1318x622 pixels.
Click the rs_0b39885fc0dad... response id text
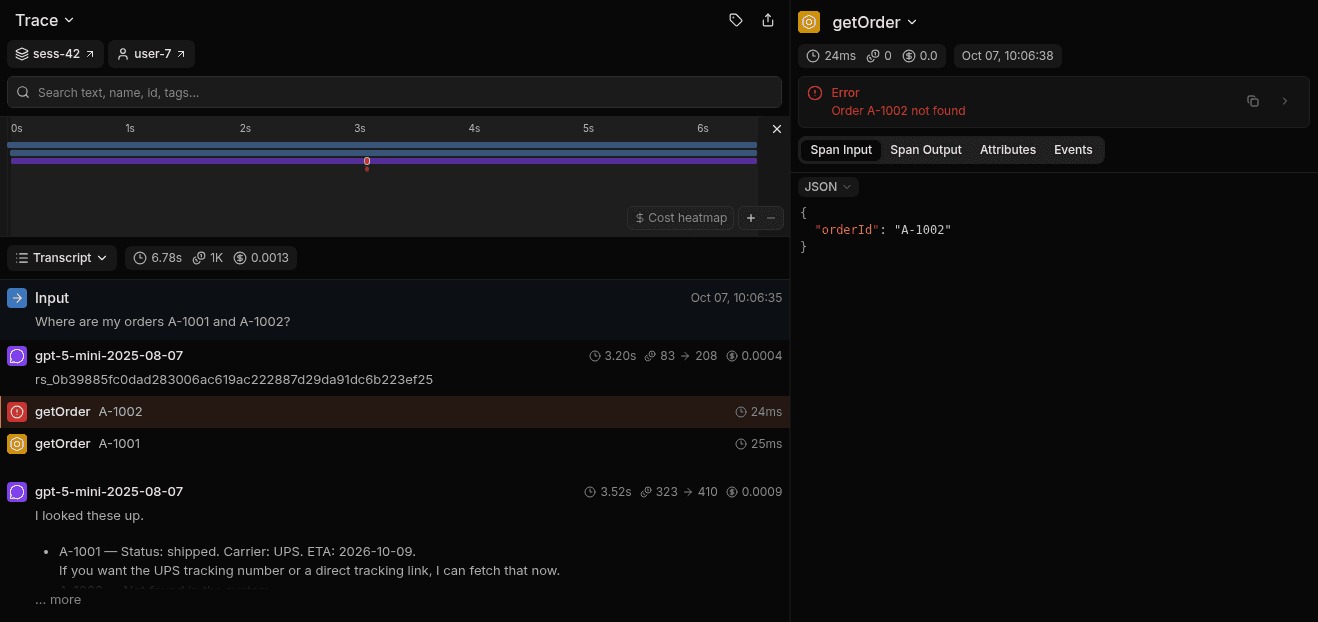[x=234, y=380]
